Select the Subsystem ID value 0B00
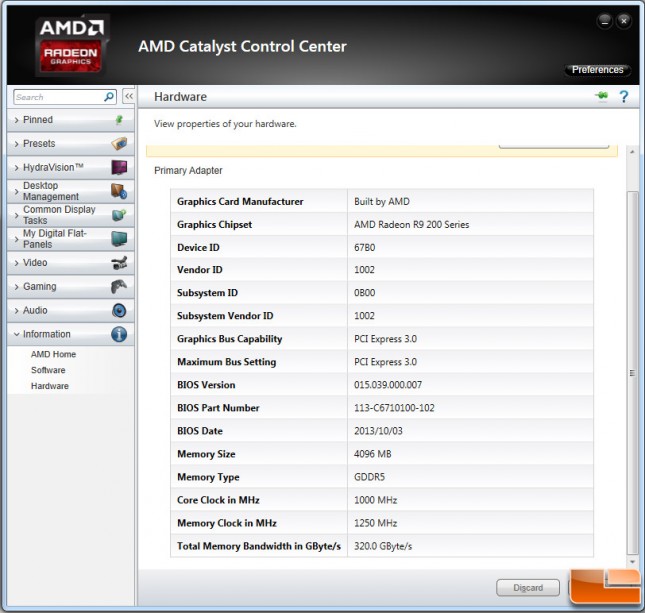 [364, 293]
